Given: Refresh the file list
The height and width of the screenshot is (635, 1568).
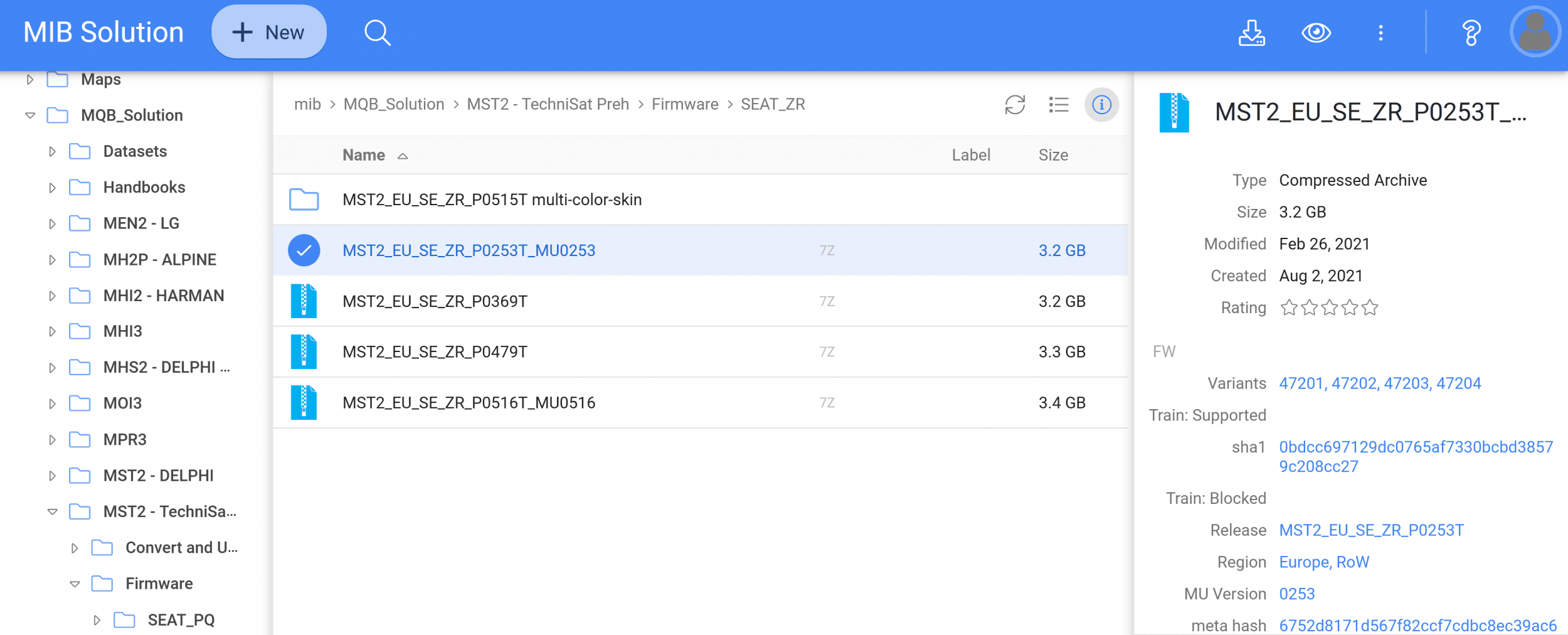Looking at the screenshot, I should tap(1015, 105).
